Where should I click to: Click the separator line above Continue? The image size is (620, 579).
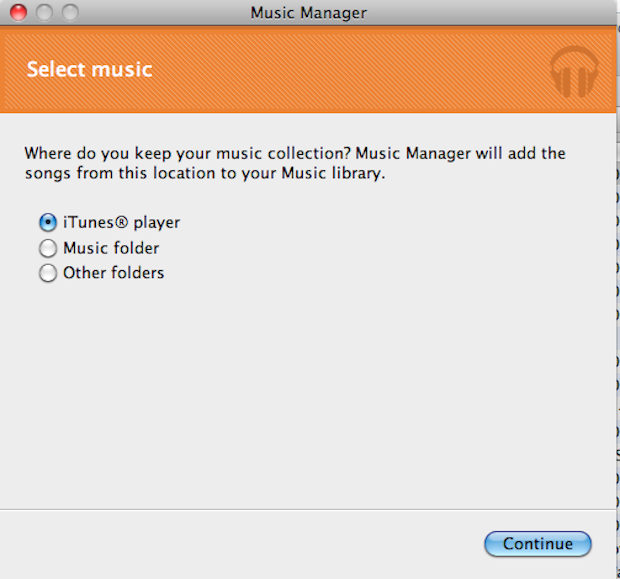pos(300,508)
